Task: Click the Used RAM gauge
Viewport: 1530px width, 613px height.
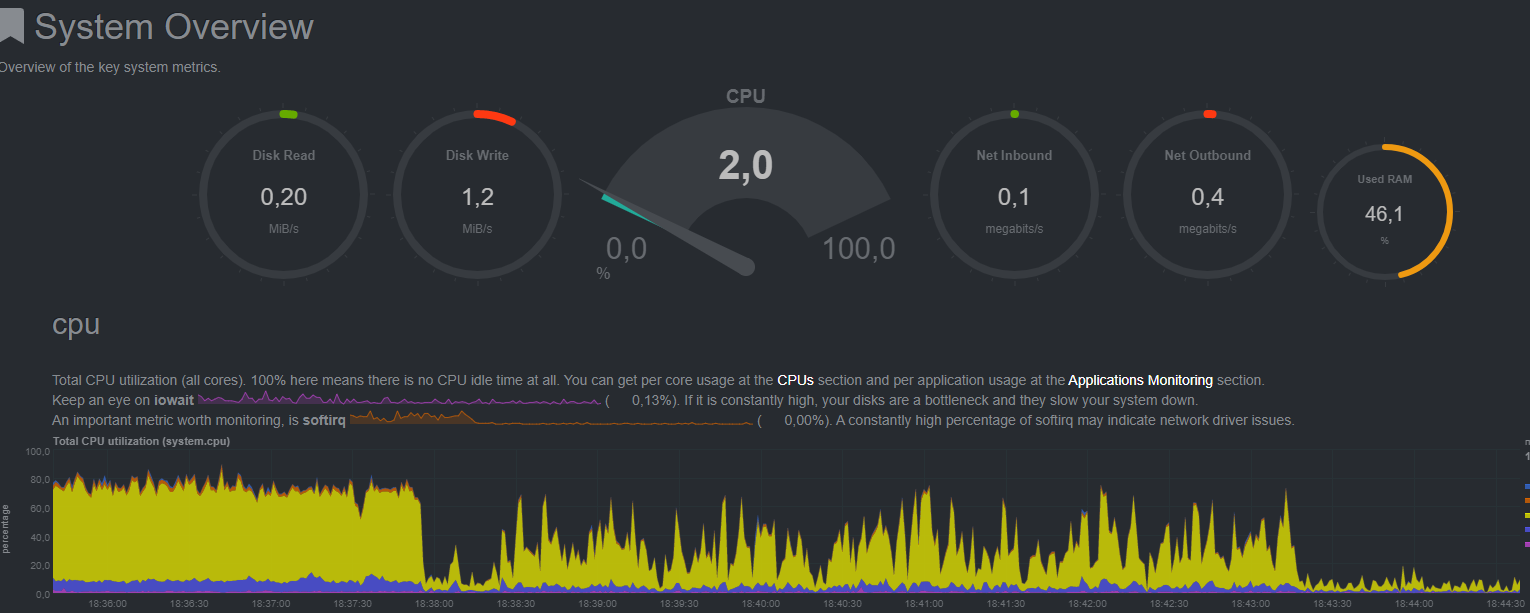Action: 1384,211
